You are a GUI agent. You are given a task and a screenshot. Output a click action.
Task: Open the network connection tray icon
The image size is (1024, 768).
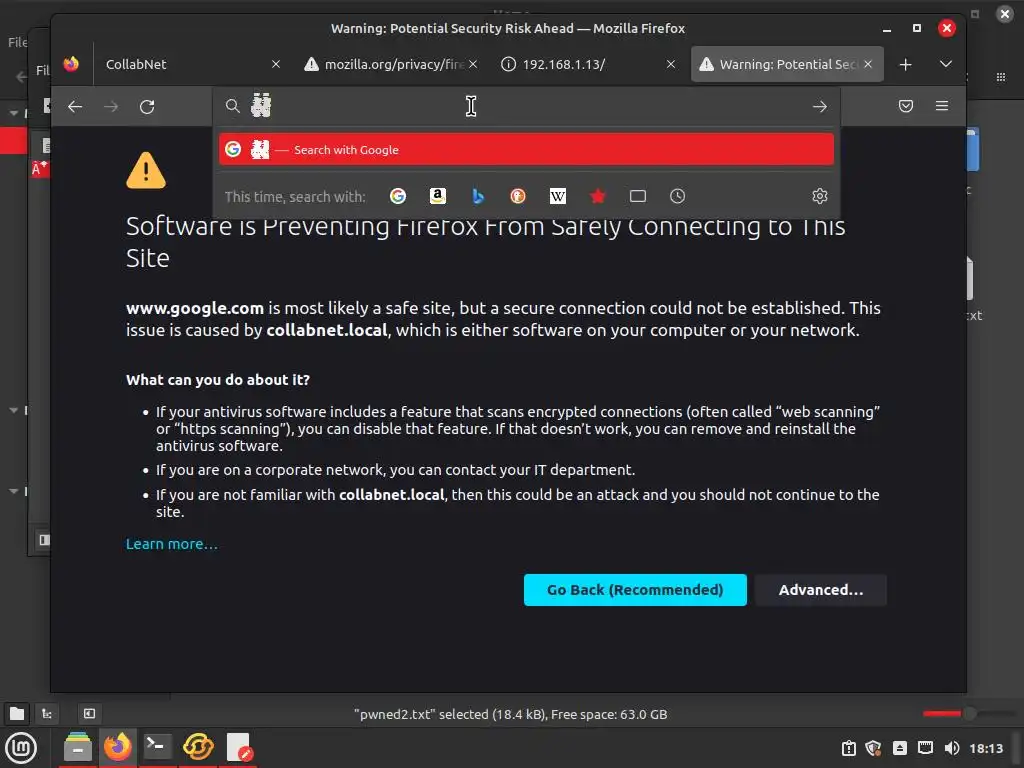click(x=925, y=748)
